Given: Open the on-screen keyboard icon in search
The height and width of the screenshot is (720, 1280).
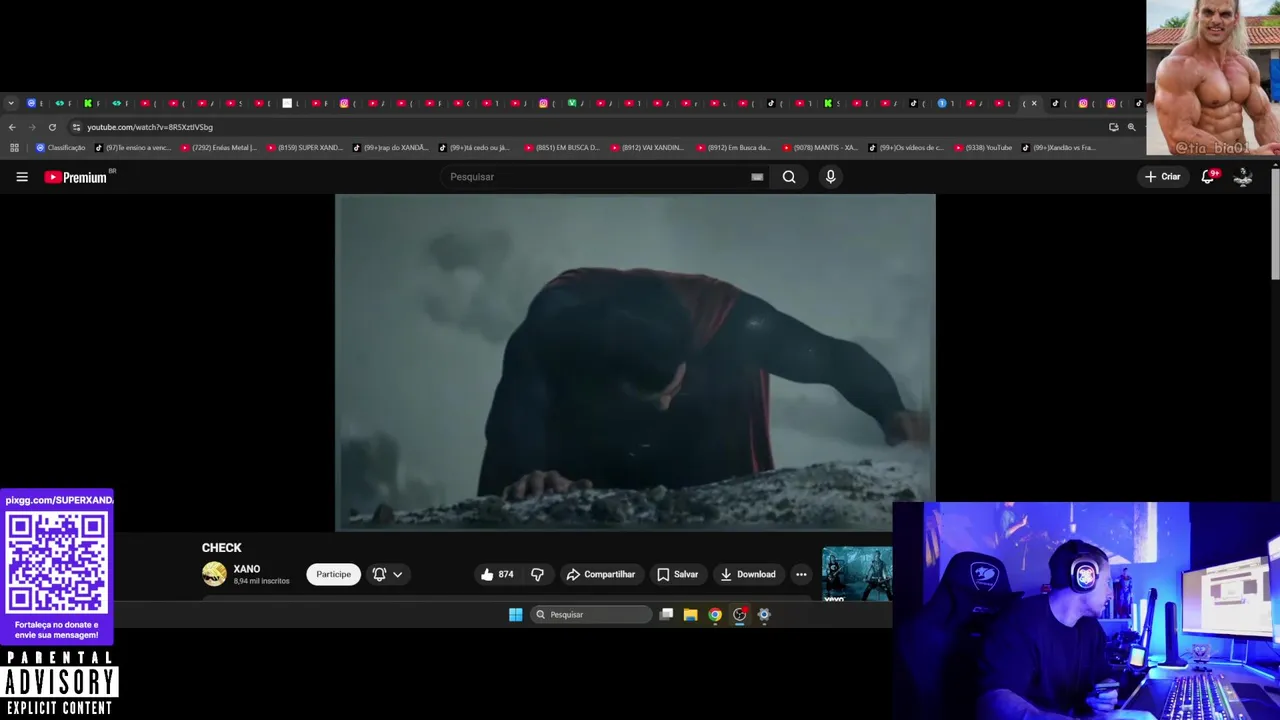Looking at the screenshot, I should [757, 177].
